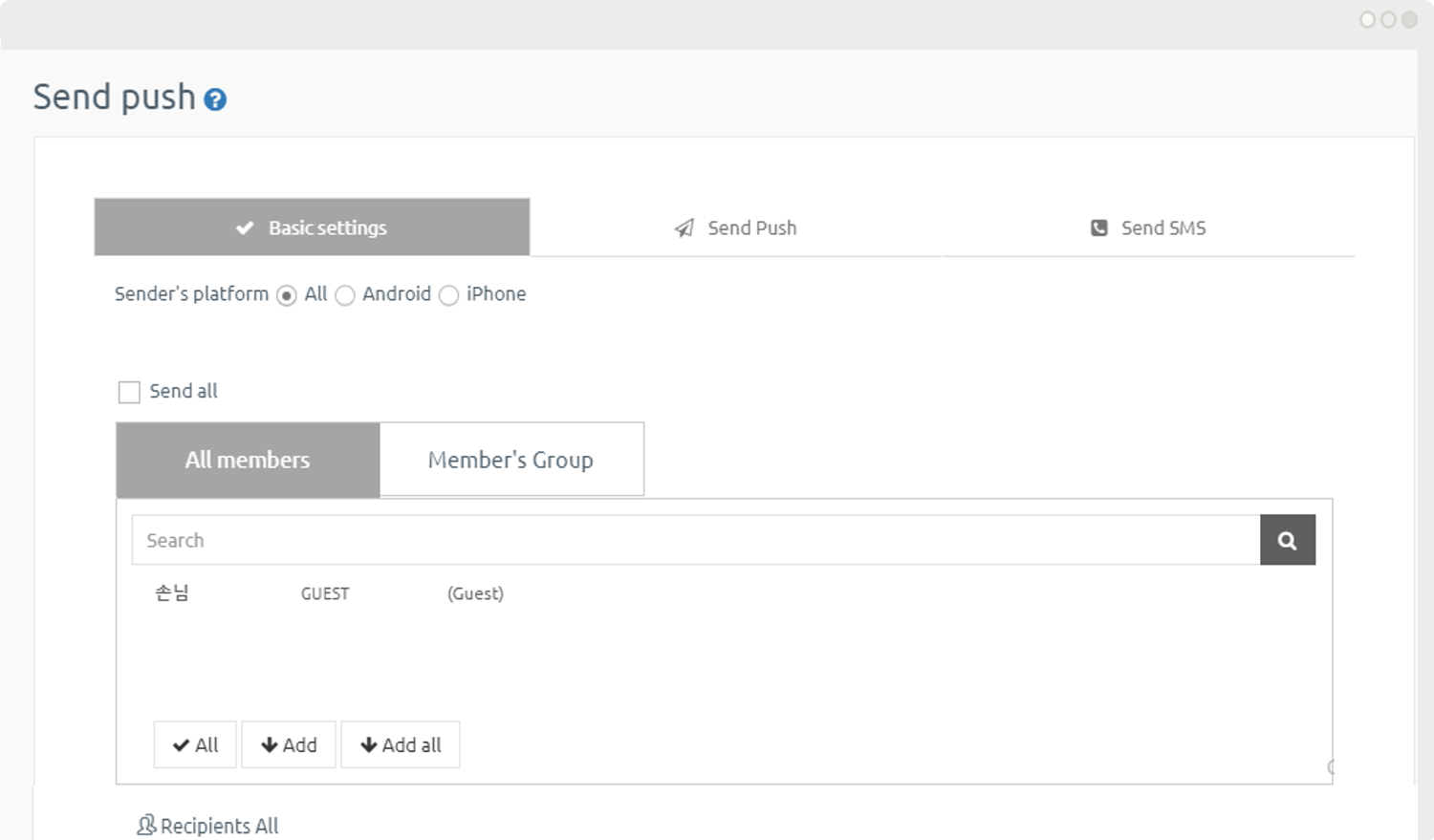
Task: Click the paper plane Send Push icon
Action: tap(684, 228)
